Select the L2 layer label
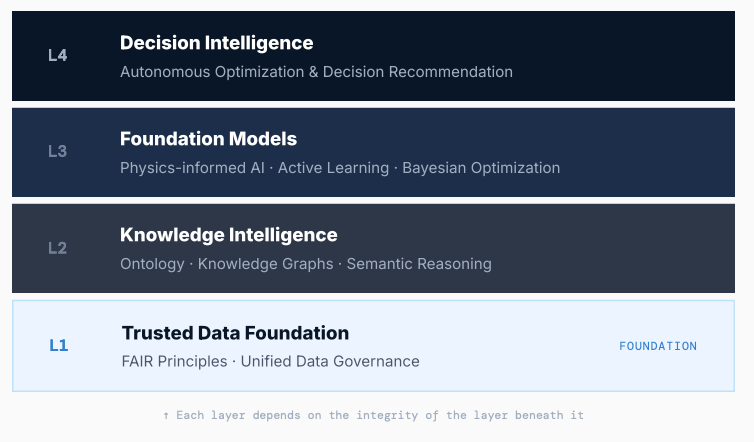Screen dimensions: 754x442 58,248
